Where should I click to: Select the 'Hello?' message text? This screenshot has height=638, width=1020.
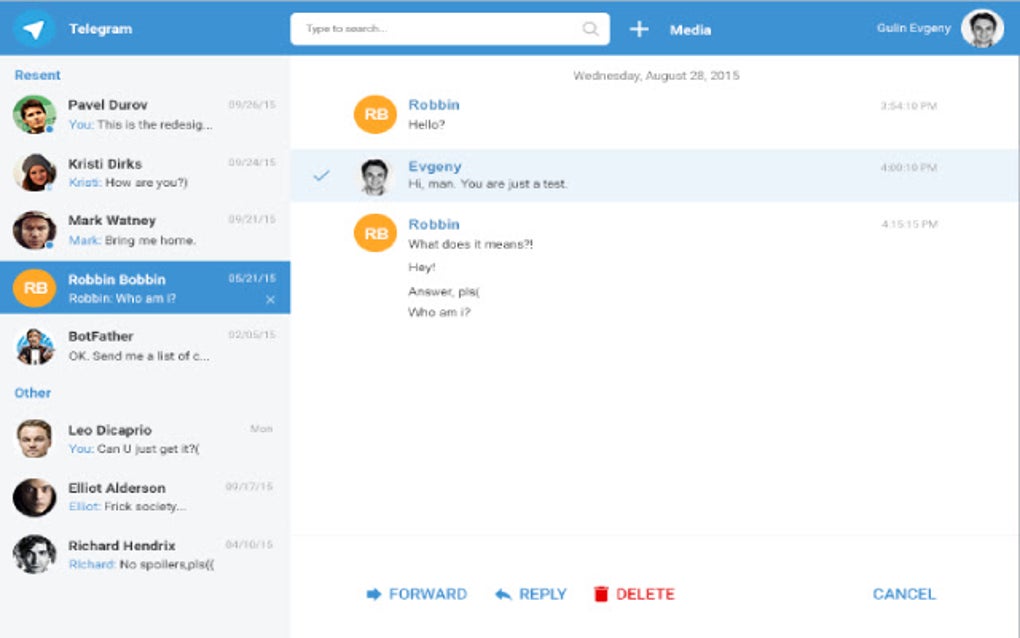pyautogui.click(x=427, y=125)
